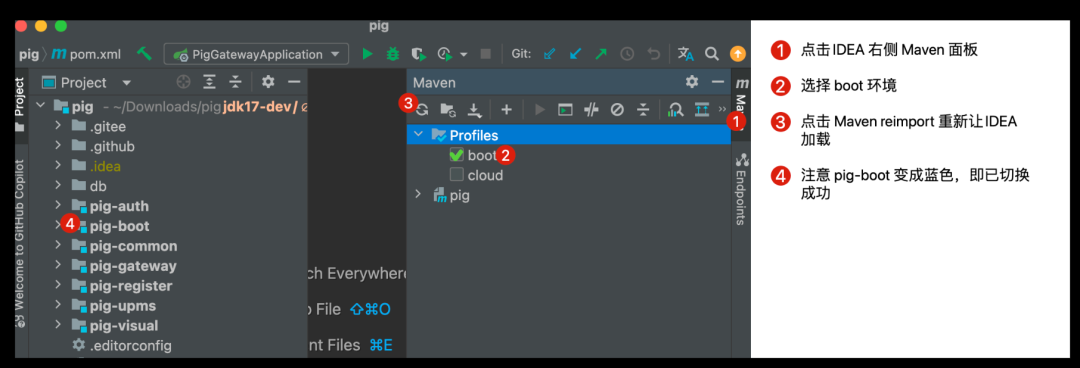
Task: Expand the pig-visual module
Action: point(59,325)
